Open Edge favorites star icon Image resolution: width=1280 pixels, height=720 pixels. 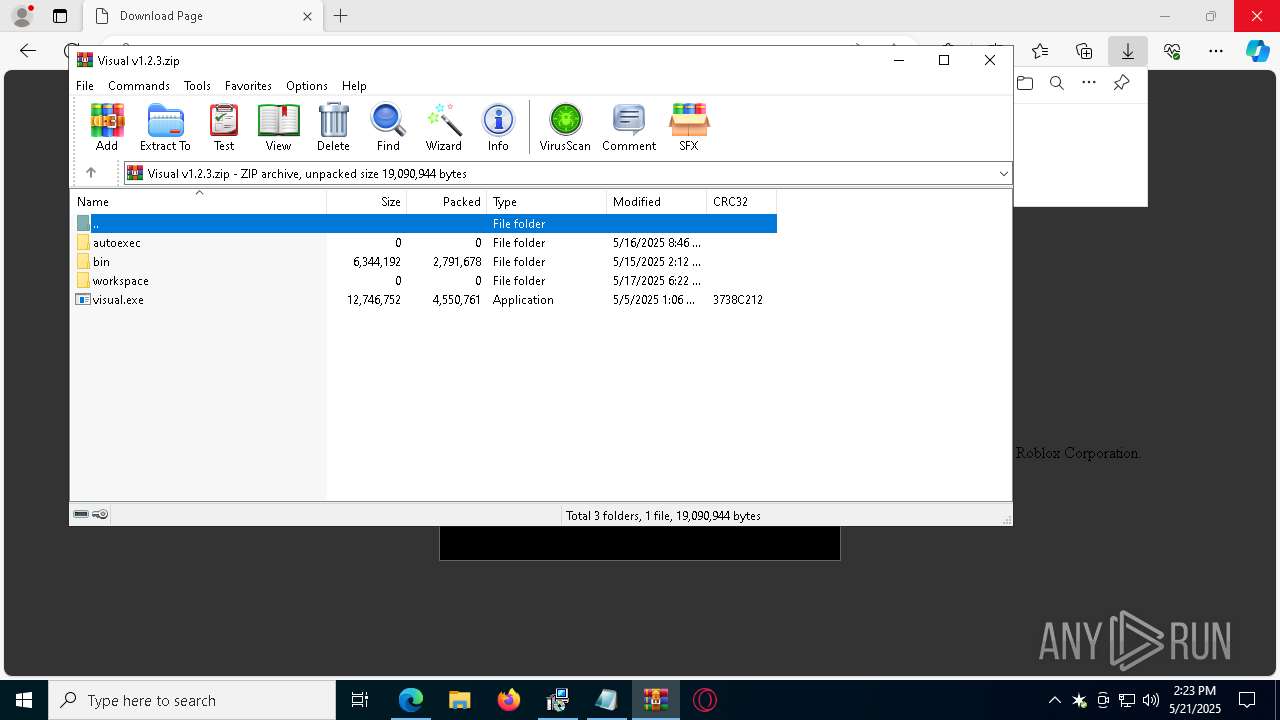click(1040, 51)
